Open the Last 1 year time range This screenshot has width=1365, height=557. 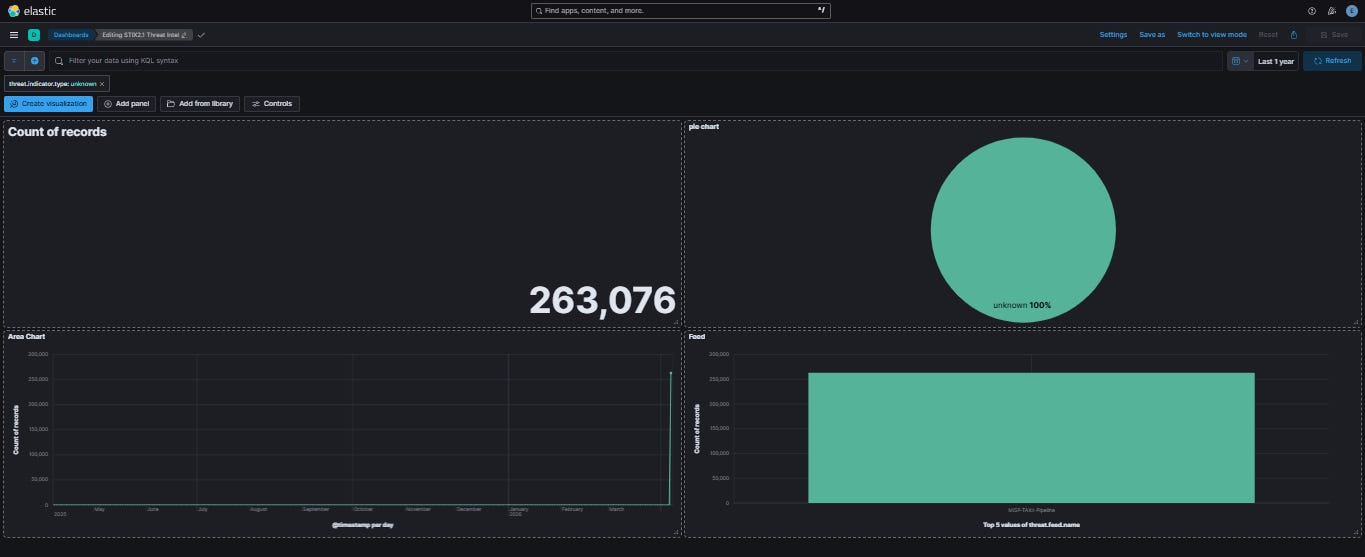[1275, 61]
